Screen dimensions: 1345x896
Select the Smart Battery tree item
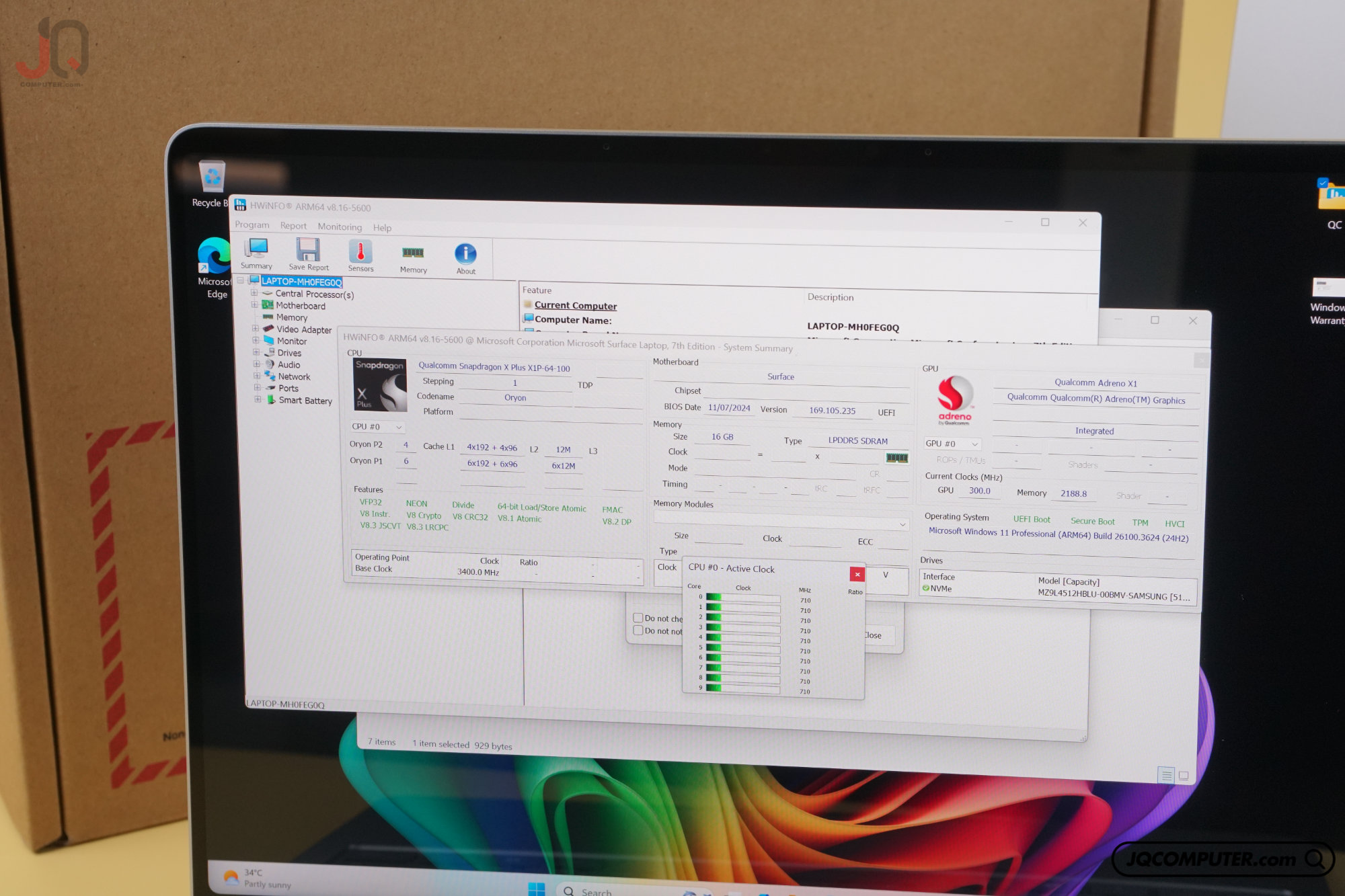pyautogui.click(x=305, y=401)
